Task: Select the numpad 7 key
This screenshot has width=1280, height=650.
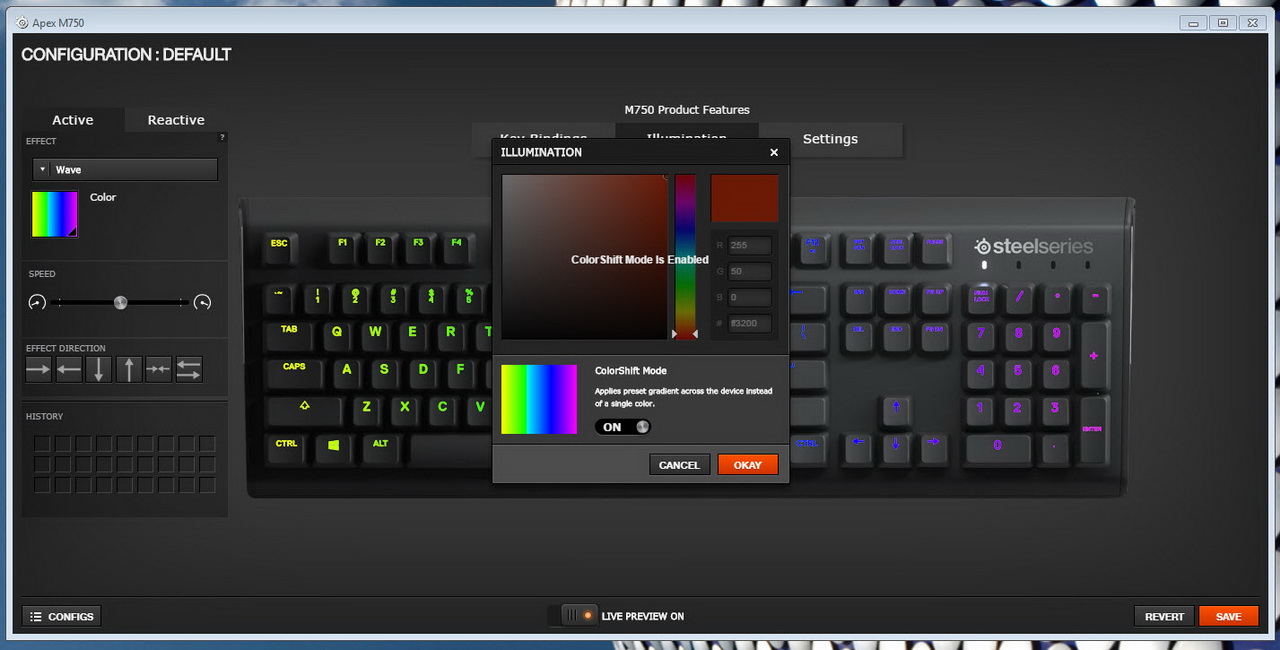Action: pos(981,335)
